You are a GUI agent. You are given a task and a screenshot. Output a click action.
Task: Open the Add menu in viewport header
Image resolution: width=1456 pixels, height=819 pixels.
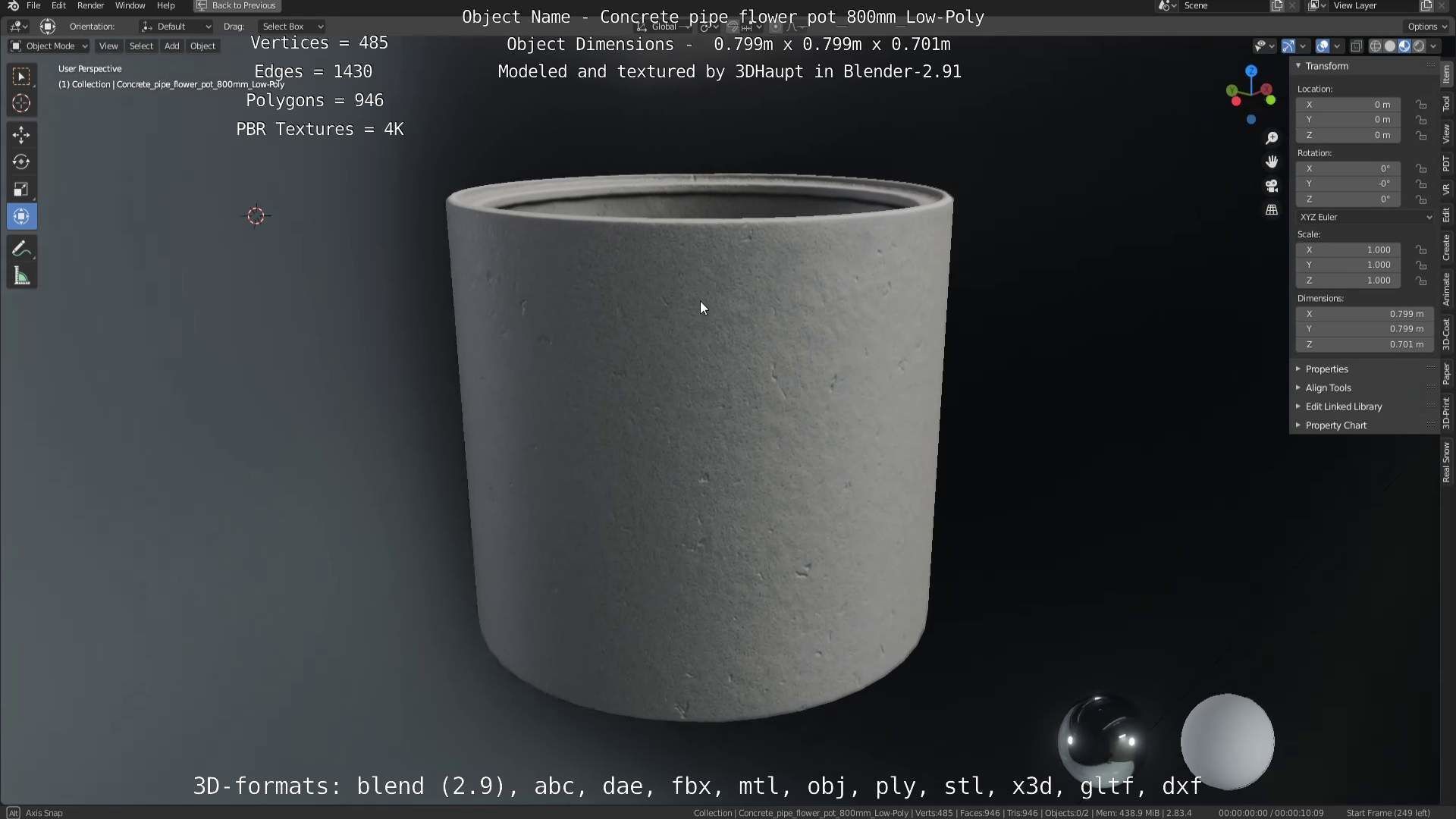(x=172, y=46)
